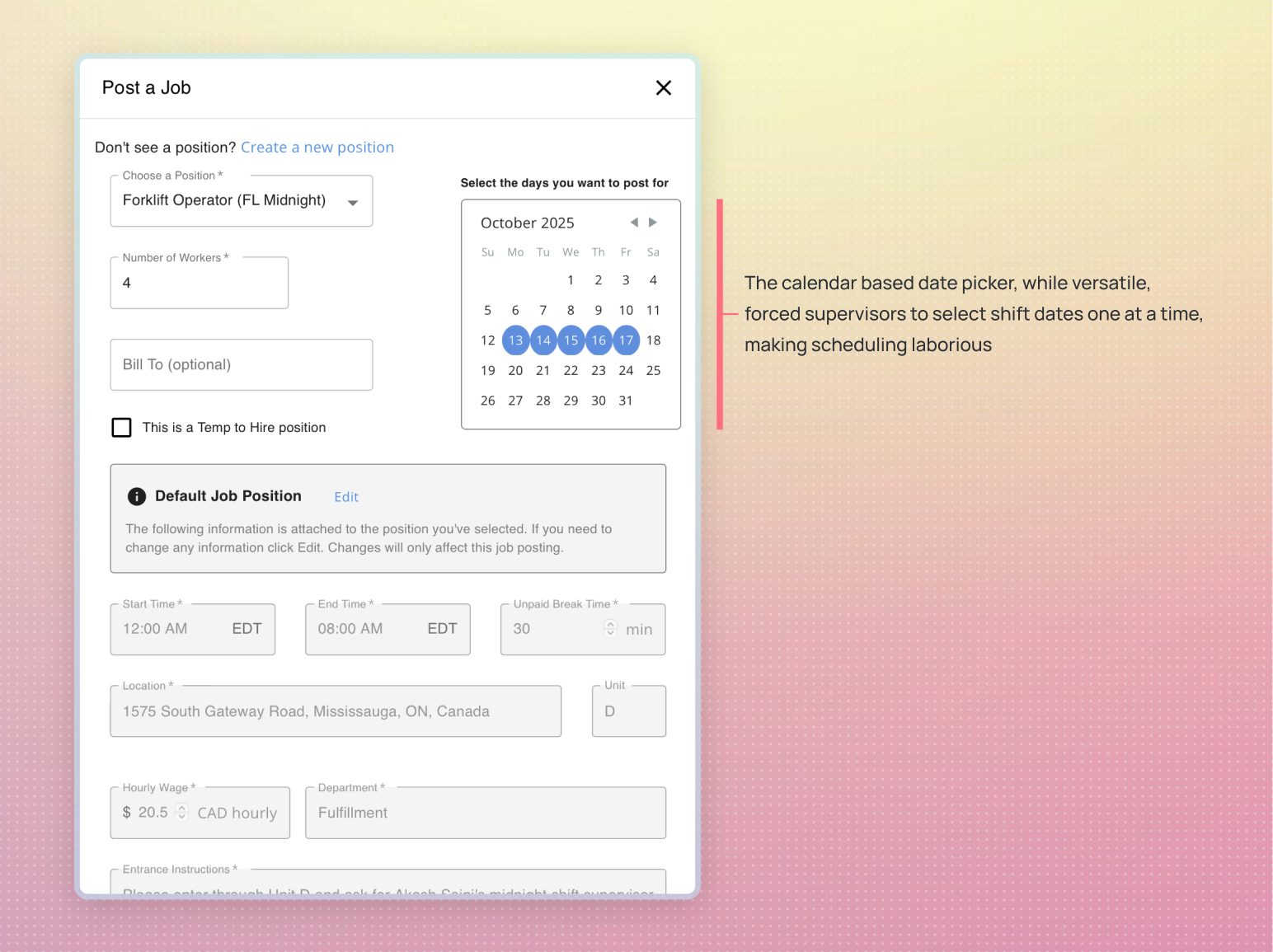Viewport: 1273px width, 952px height.
Task: Deselect October 15 in the calendar
Action: click(x=571, y=340)
